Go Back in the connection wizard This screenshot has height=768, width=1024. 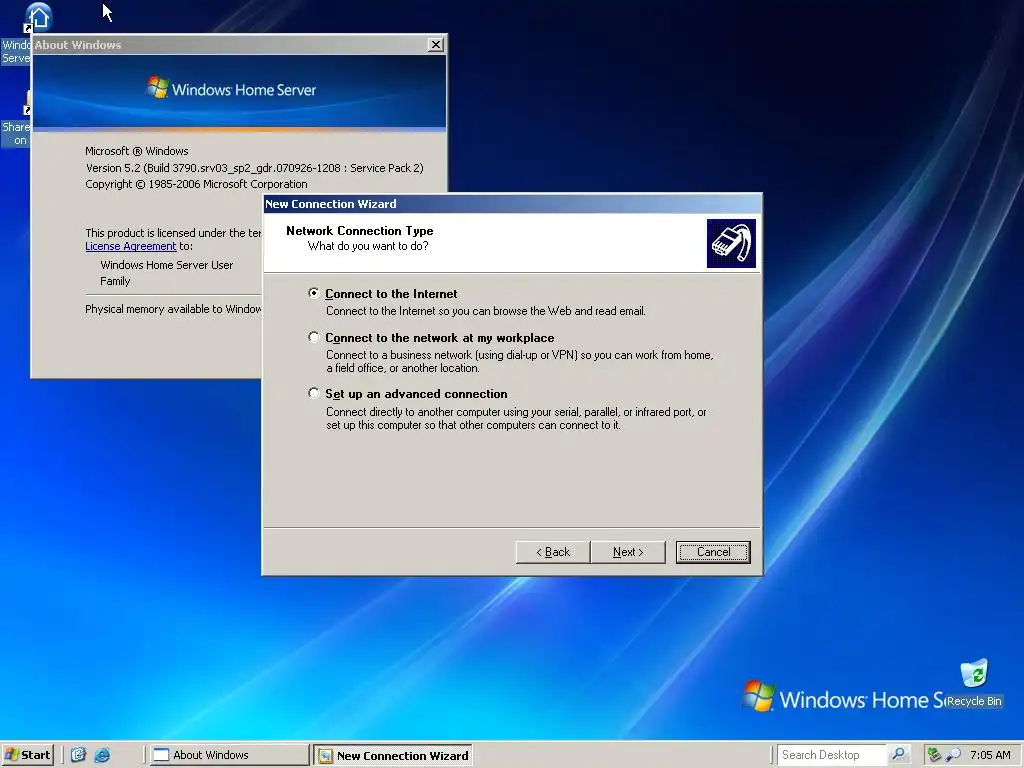552,552
